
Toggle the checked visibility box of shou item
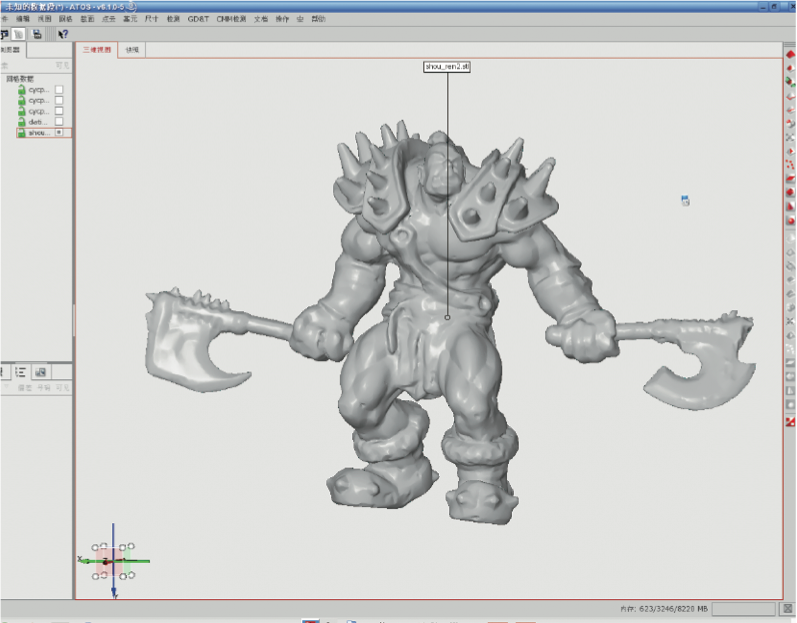(59, 132)
